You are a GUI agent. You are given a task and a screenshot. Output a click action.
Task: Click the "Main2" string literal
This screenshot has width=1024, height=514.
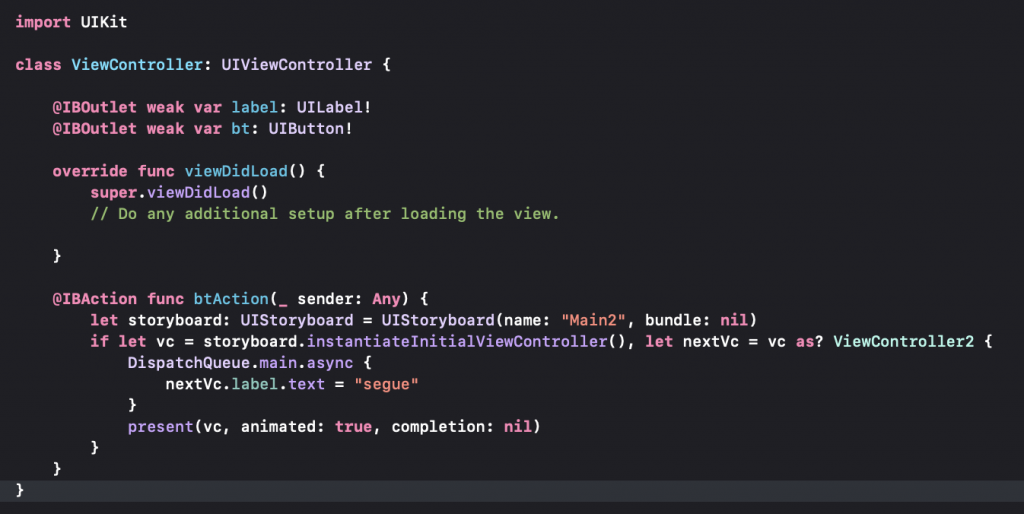click(593, 321)
